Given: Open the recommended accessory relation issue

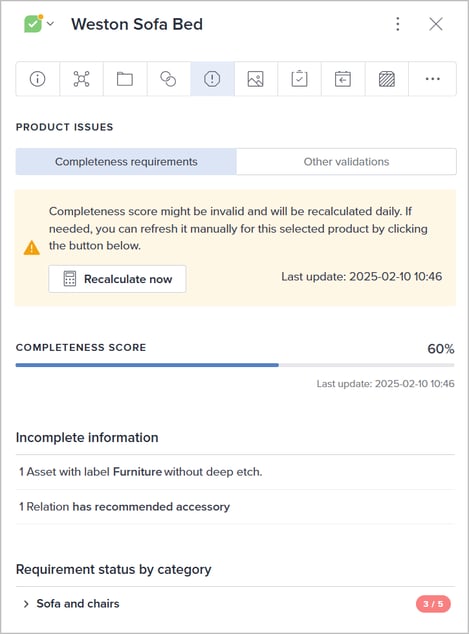Looking at the screenshot, I should [125, 507].
